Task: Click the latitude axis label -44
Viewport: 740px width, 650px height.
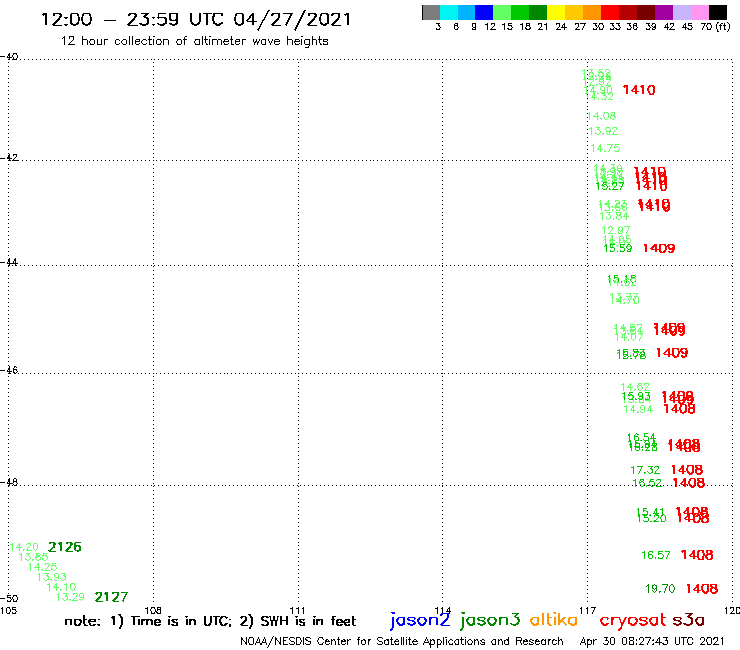Action: click(9, 262)
